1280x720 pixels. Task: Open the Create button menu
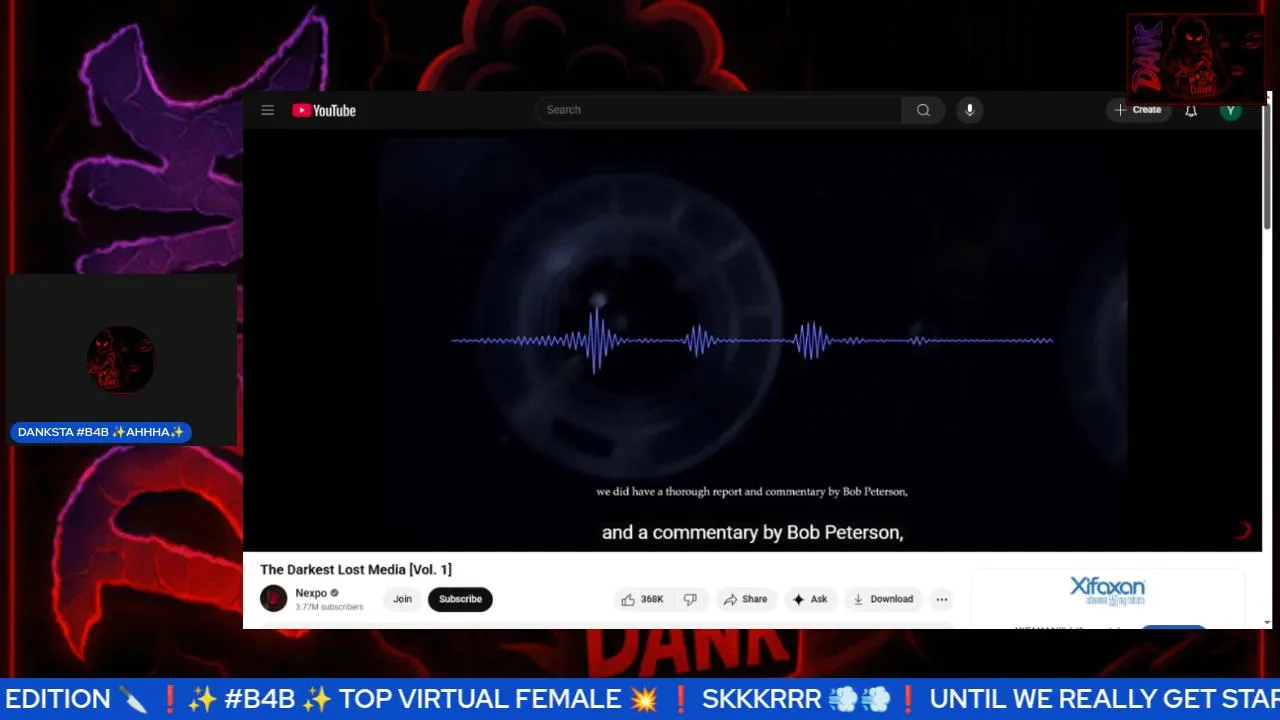point(1138,110)
